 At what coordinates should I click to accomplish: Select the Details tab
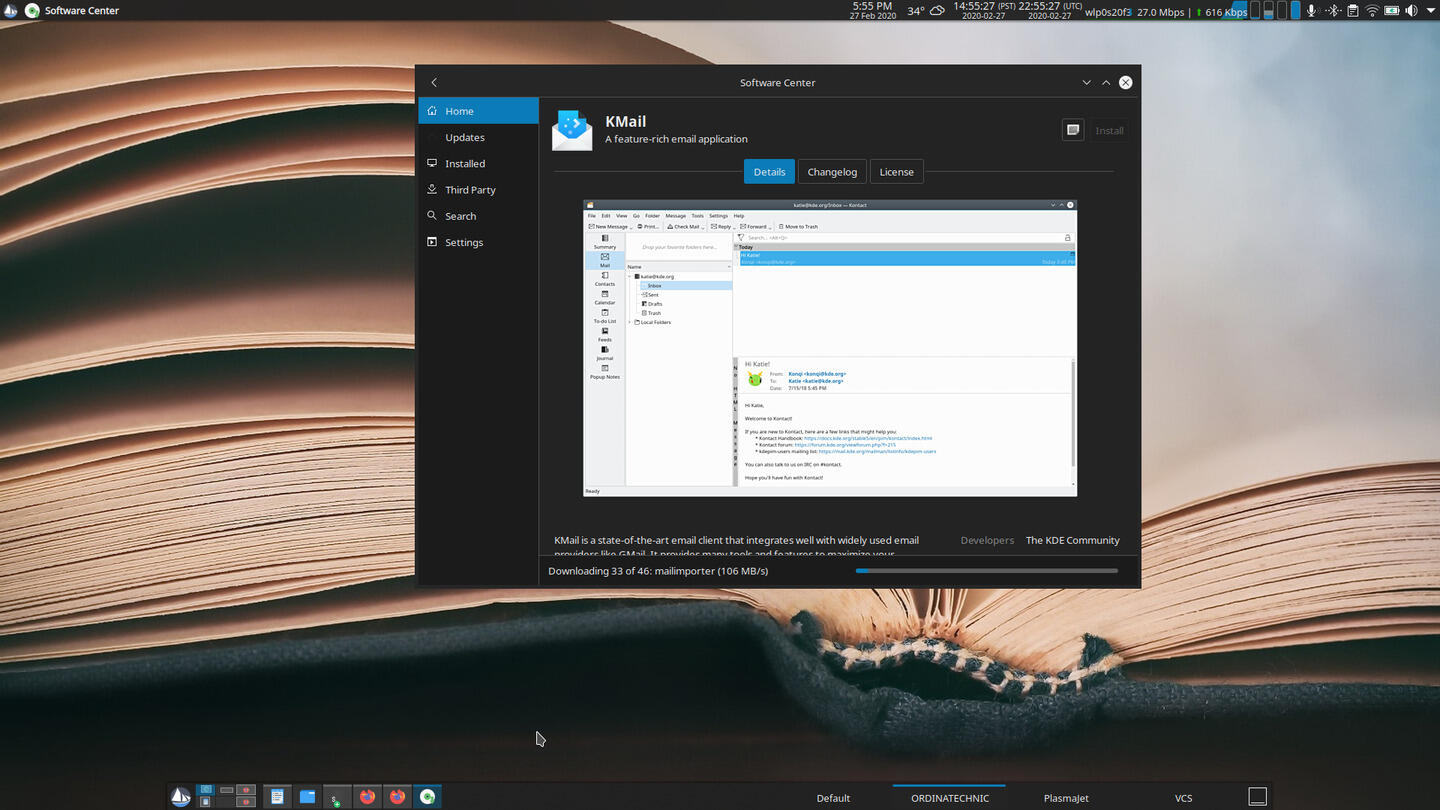coord(769,172)
